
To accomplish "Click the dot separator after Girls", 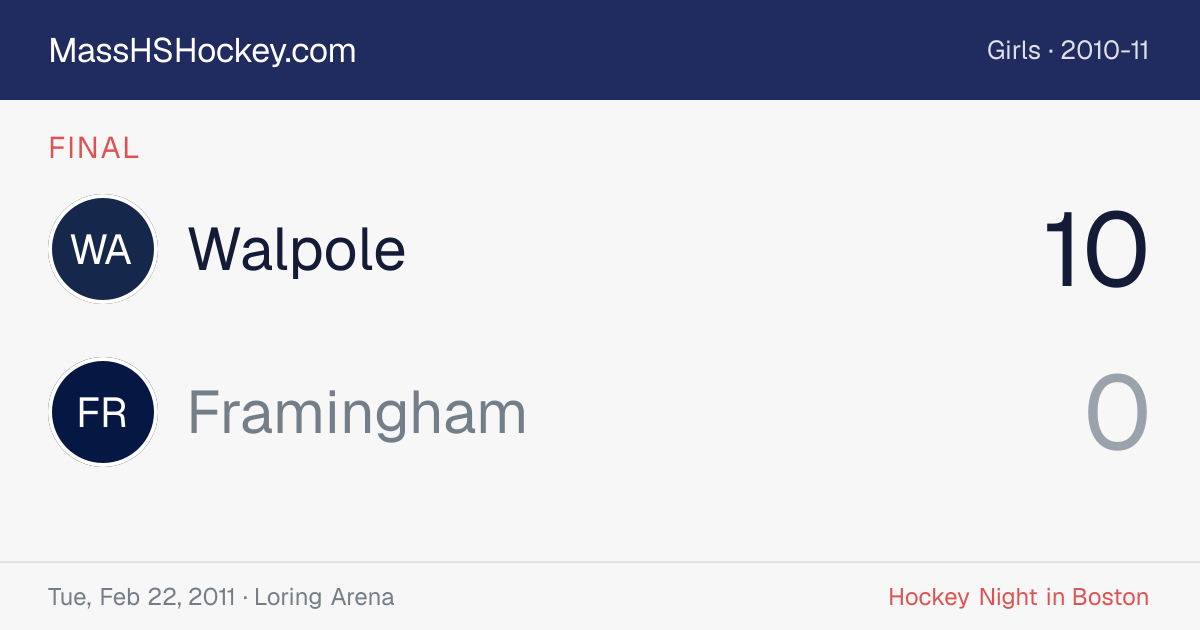I will 1051,51.
